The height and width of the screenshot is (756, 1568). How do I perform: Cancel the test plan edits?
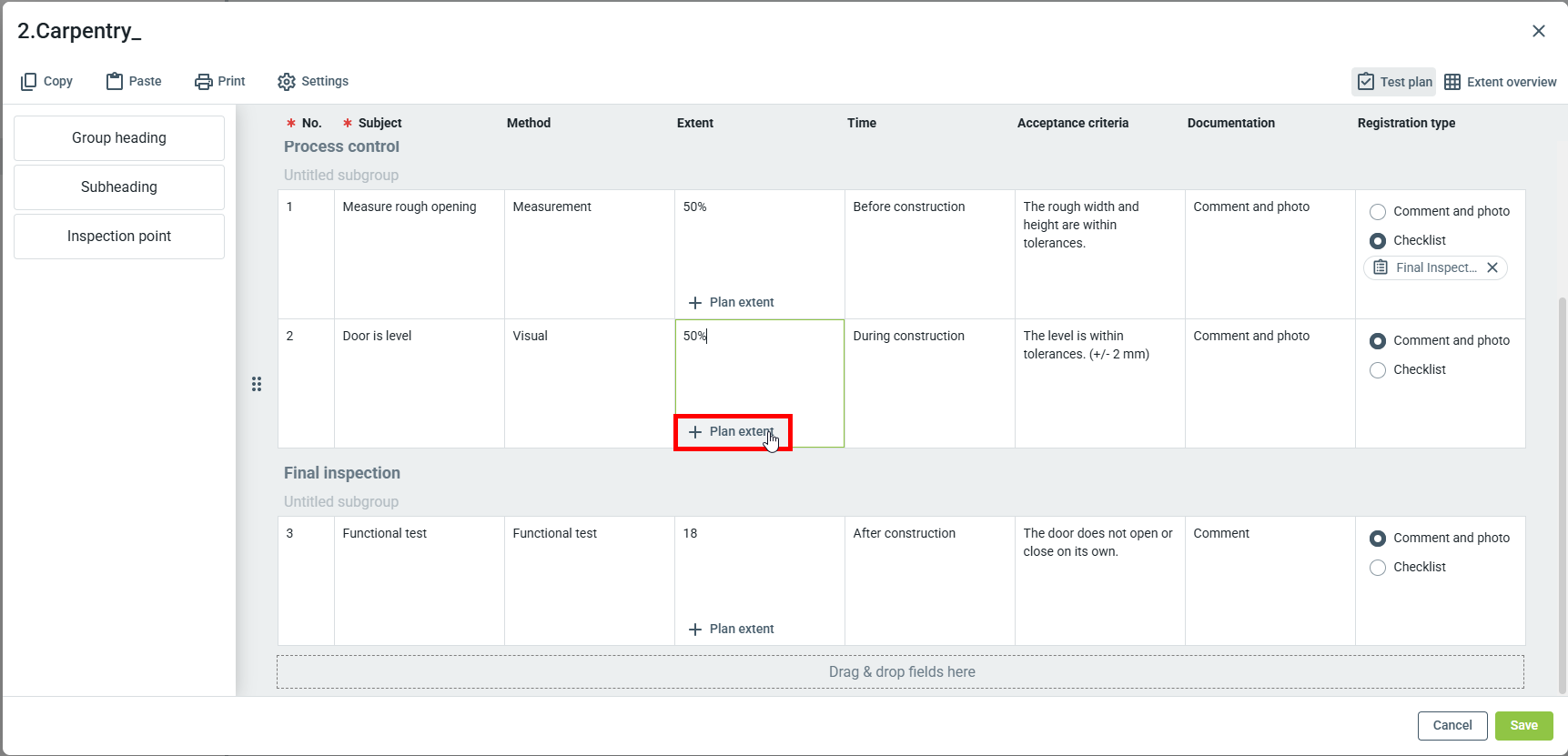[1452, 726]
